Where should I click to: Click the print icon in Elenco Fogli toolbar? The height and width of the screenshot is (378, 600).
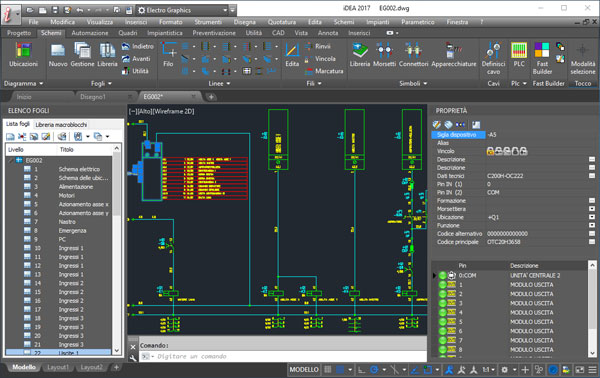click(62, 136)
